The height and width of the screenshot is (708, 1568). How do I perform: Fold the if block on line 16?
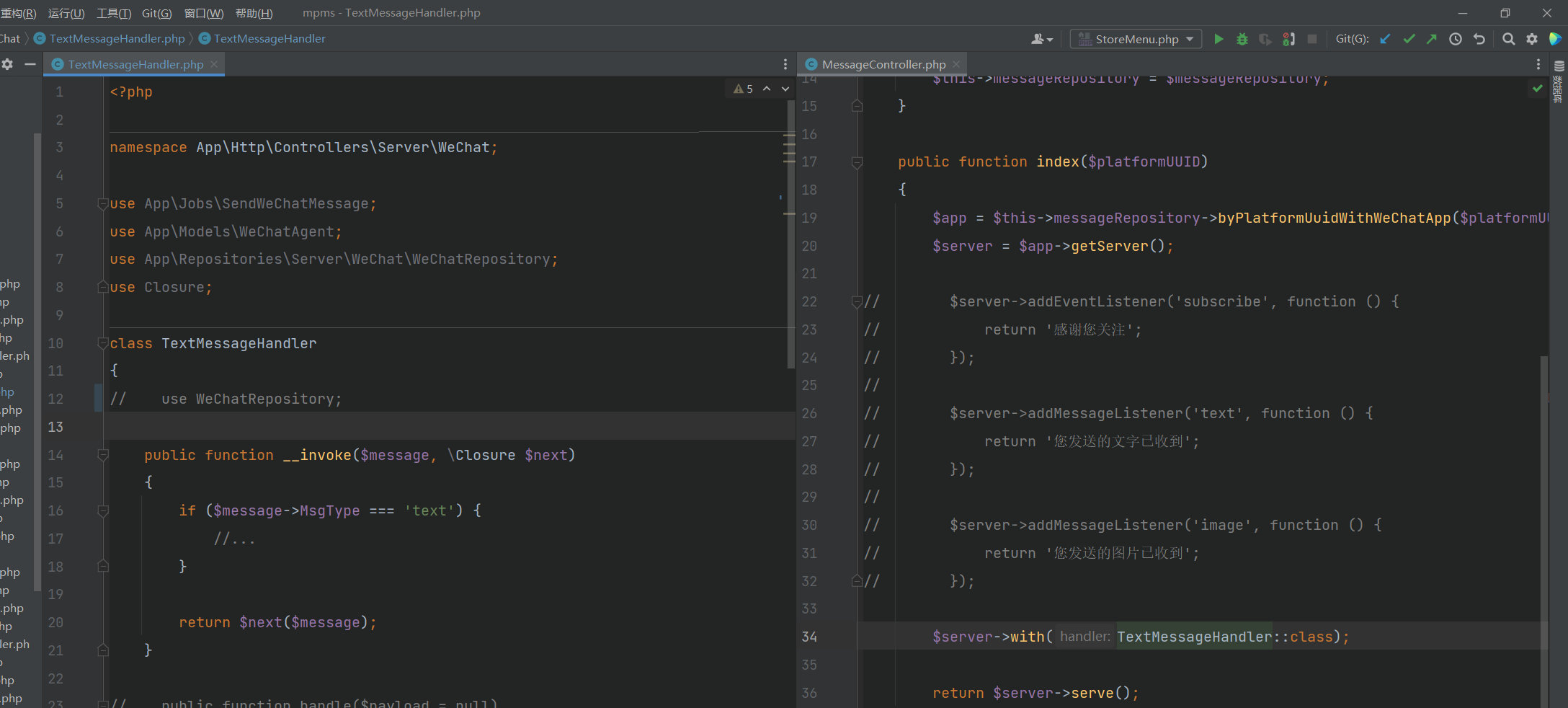click(103, 511)
